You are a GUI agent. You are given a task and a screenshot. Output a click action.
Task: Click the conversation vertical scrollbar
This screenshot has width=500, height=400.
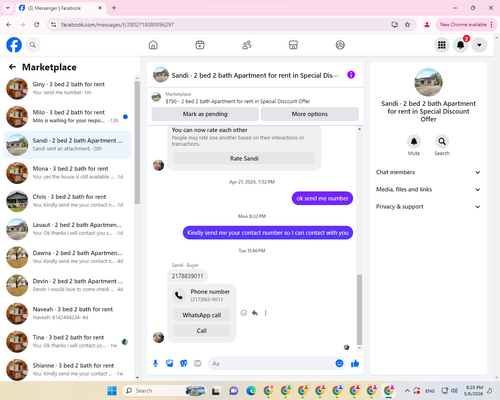tap(359, 310)
